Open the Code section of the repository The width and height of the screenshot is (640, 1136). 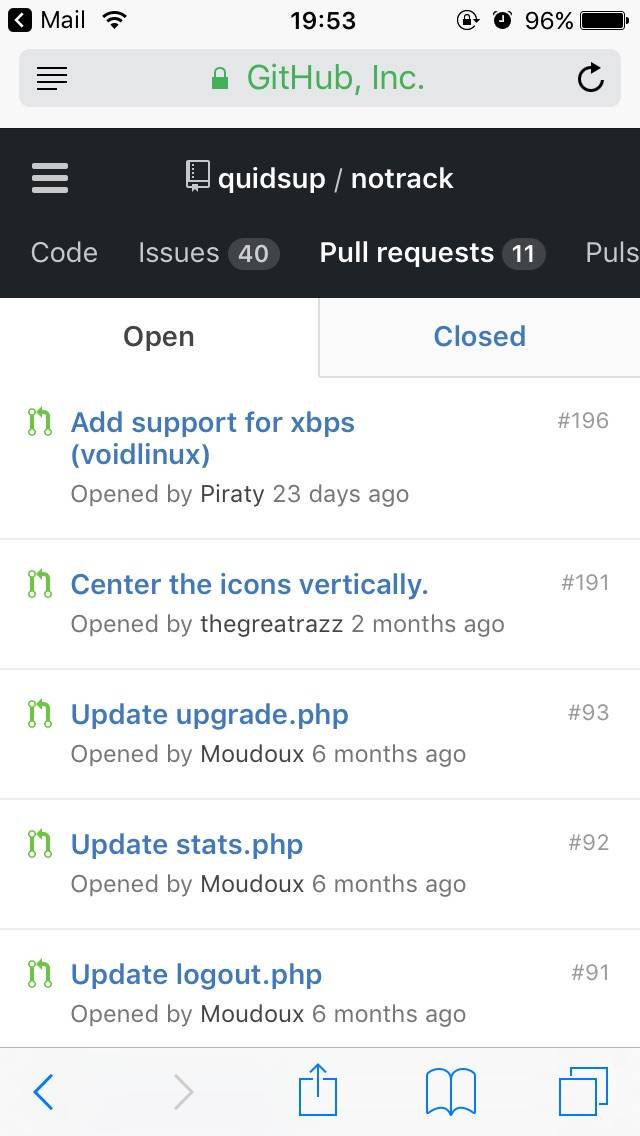(x=63, y=253)
